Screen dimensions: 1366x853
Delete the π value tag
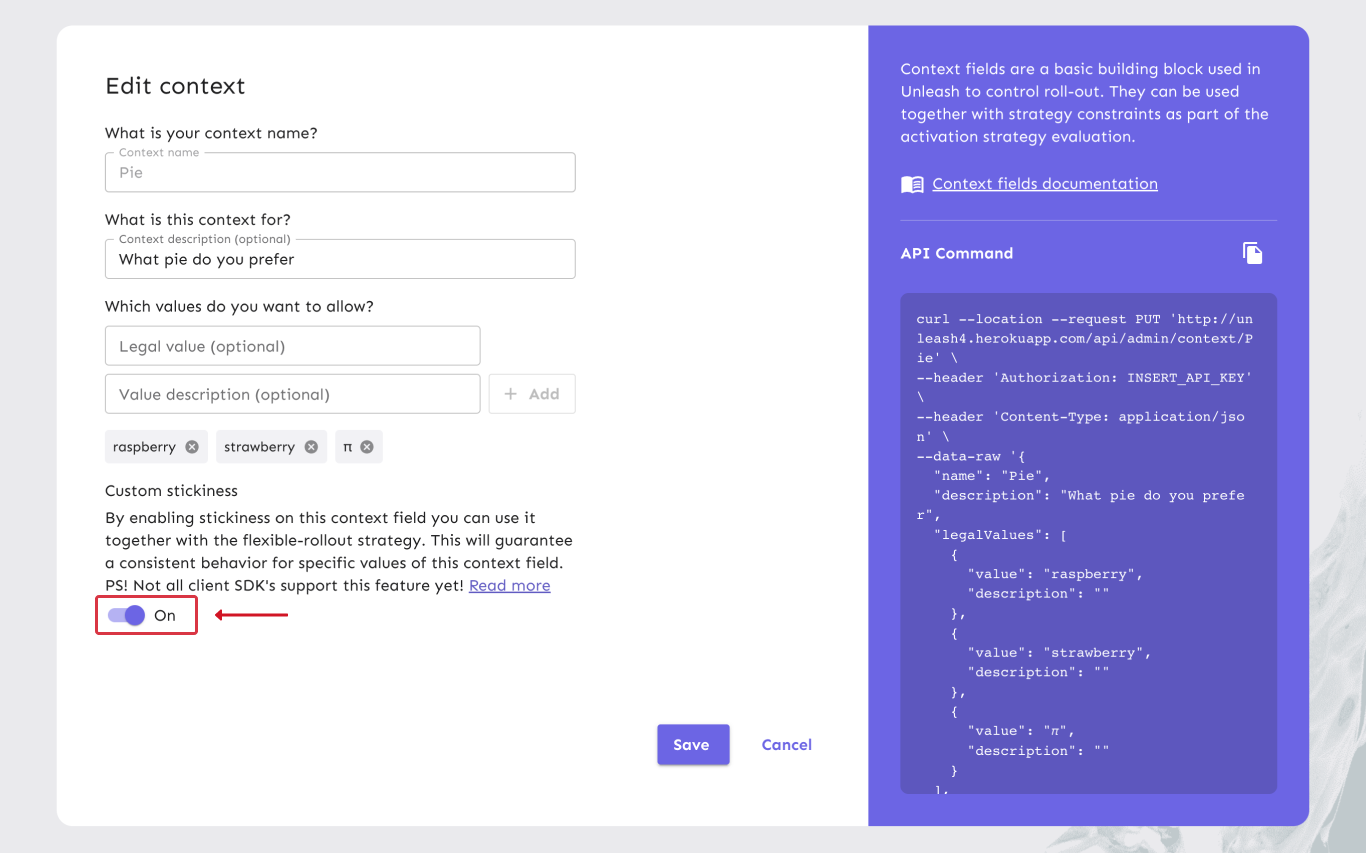pyautogui.click(x=365, y=447)
